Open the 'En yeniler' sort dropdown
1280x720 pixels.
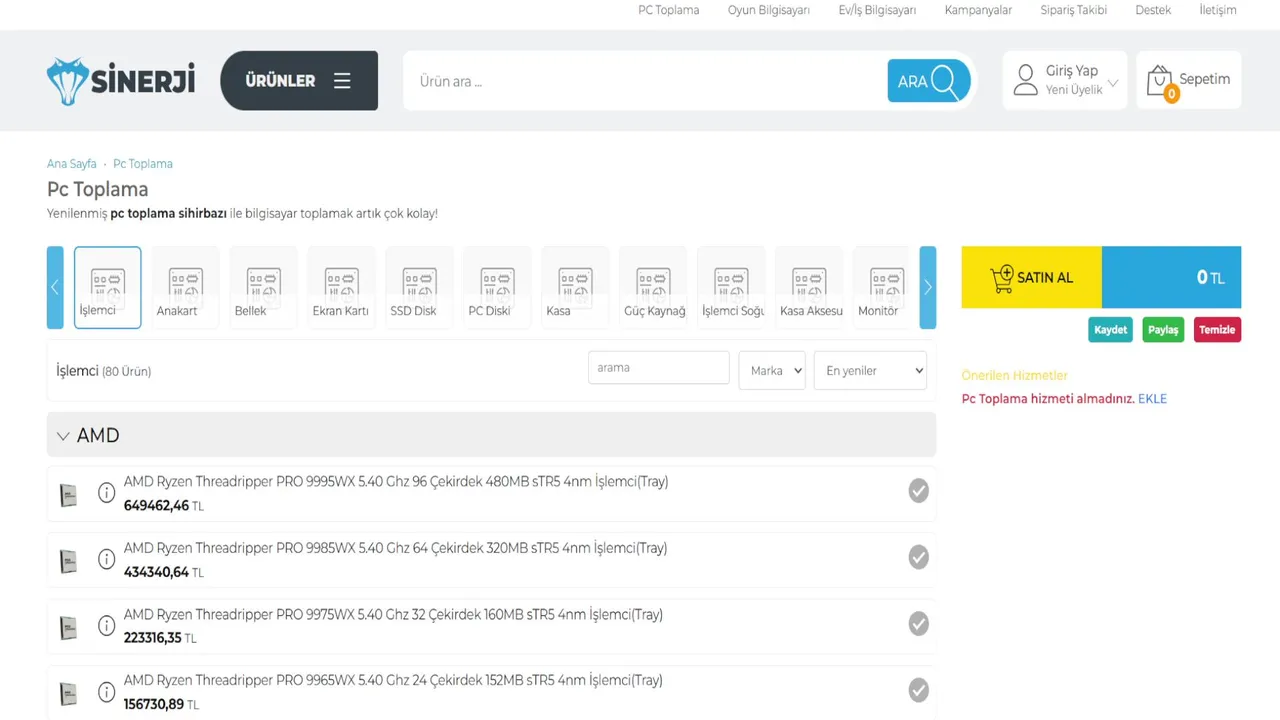point(870,370)
